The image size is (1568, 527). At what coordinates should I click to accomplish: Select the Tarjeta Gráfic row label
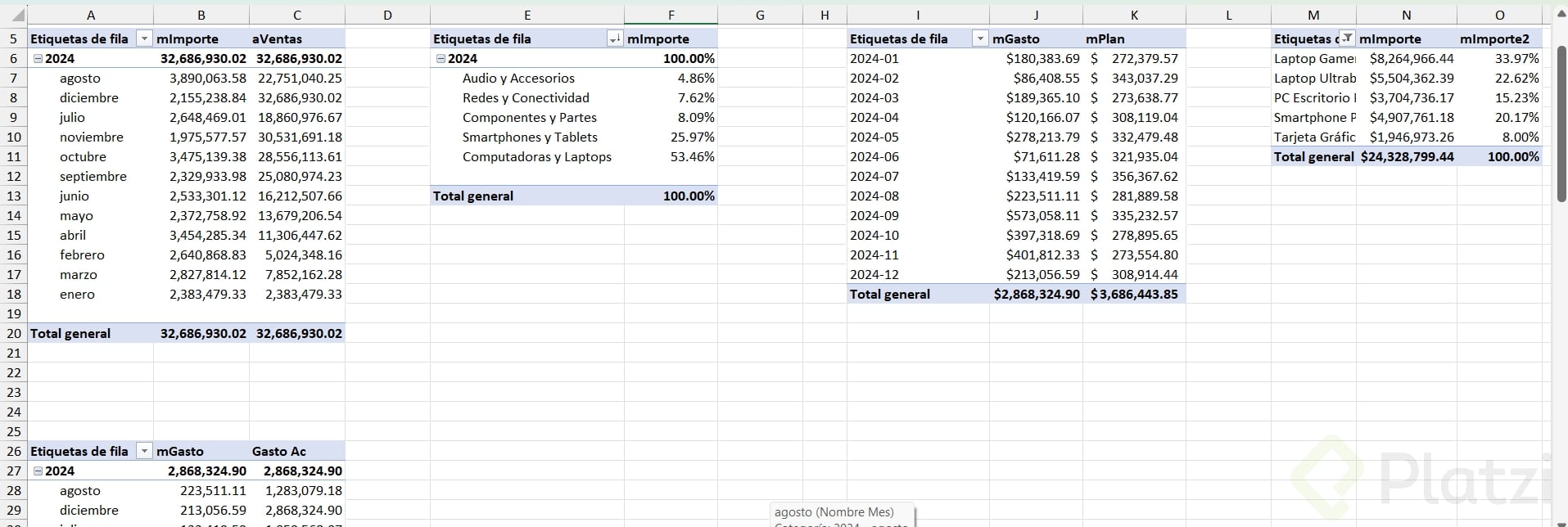click(1314, 137)
